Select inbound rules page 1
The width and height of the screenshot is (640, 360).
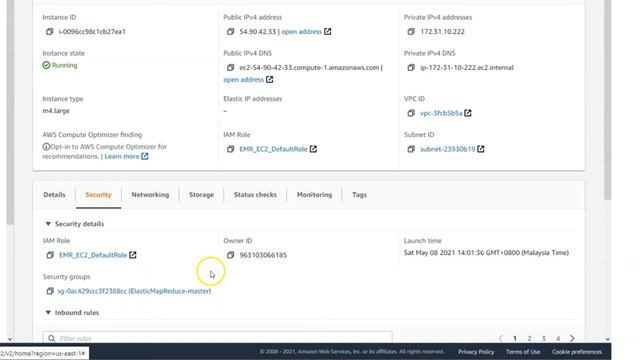tap(515, 338)
